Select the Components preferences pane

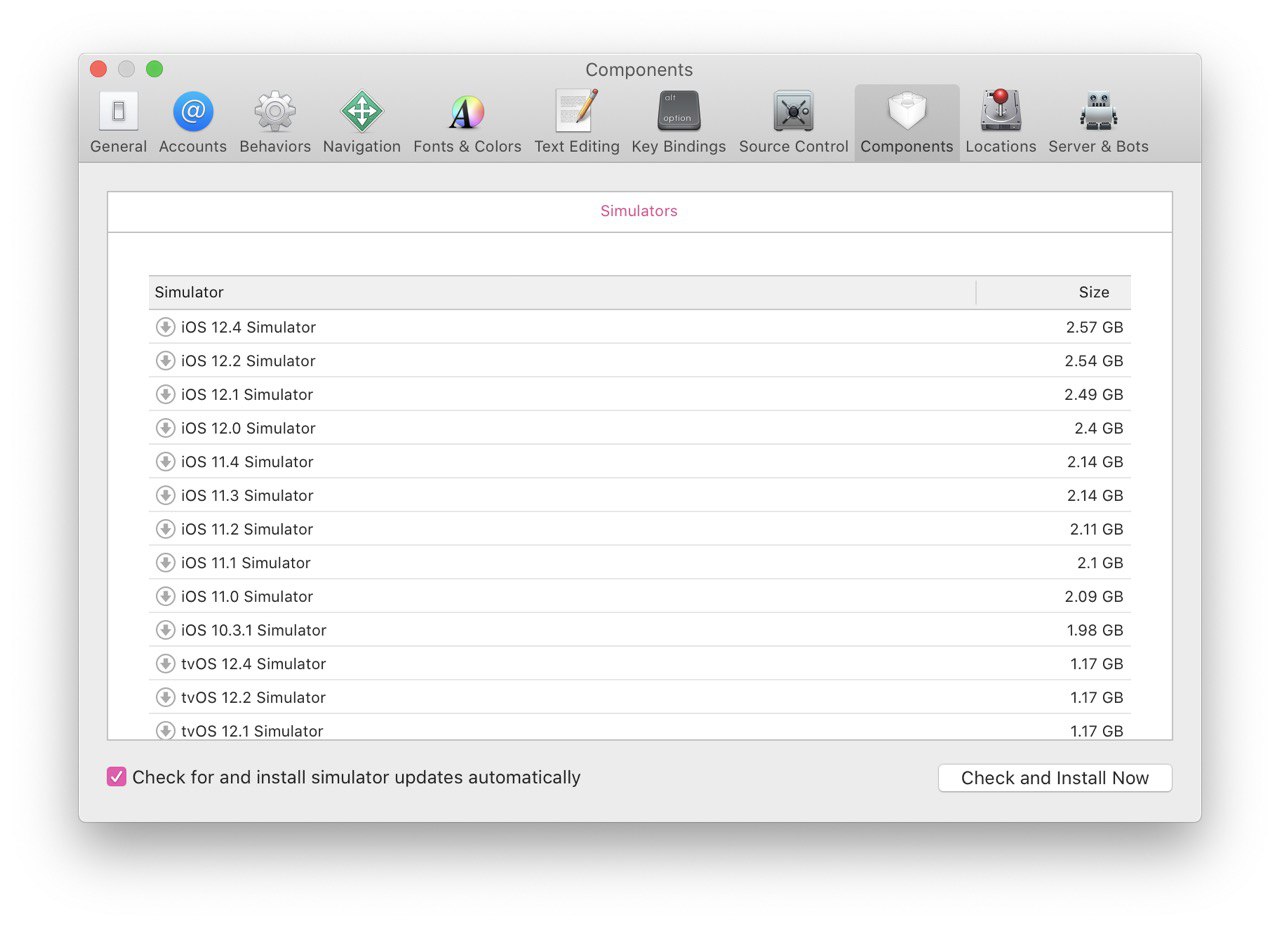[907, 123]
